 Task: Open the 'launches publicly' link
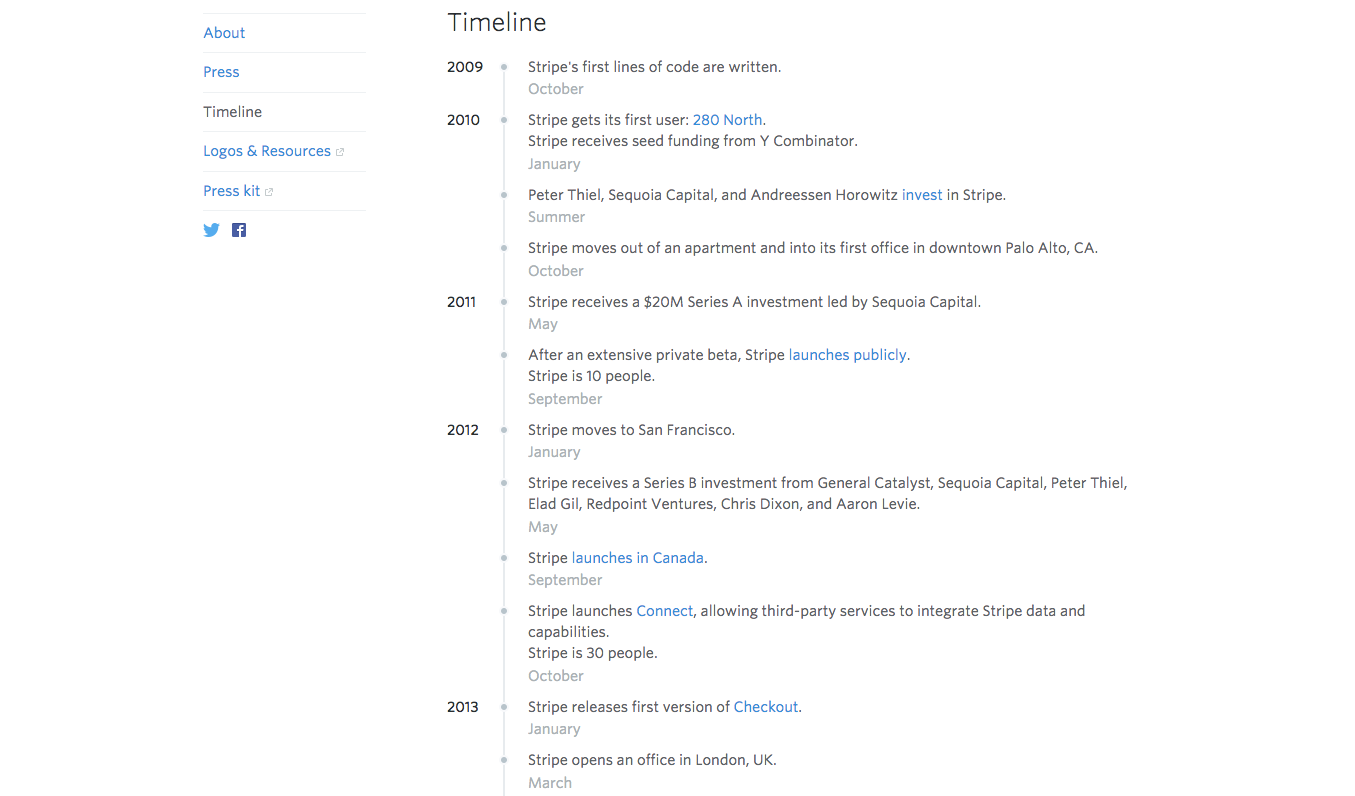(x=847, y=355)
